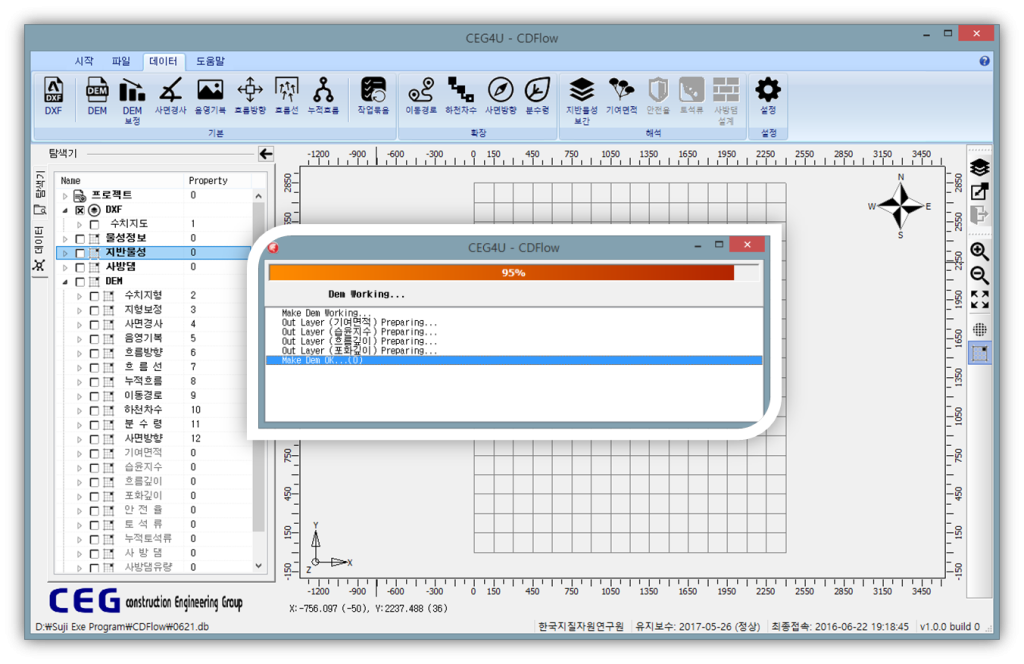Open the 작업묶음 batch task icon
This screenshot has width=1024, height=664.
(x=373, y=96)
